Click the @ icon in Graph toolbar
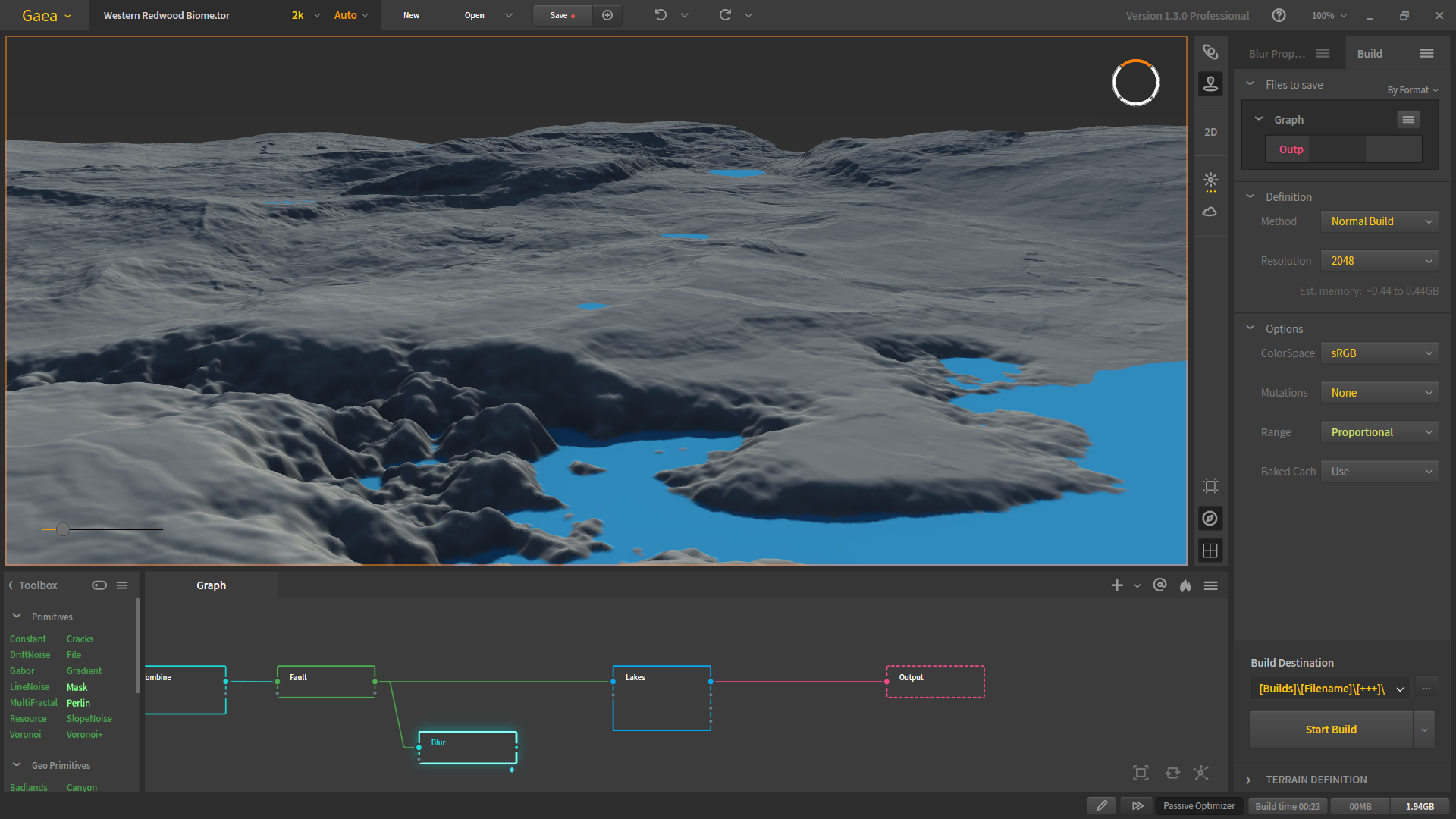 point(1159,585)
